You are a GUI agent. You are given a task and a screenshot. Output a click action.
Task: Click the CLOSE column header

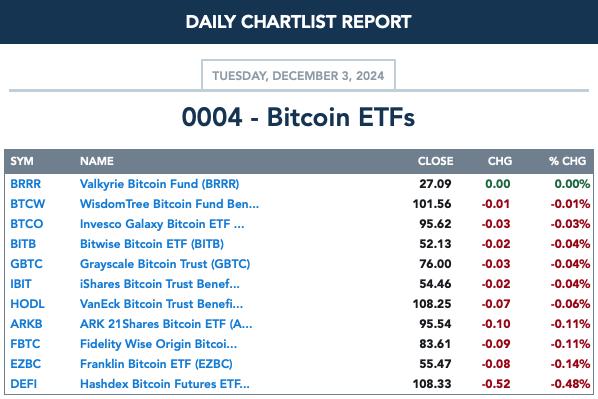point(436,161)
